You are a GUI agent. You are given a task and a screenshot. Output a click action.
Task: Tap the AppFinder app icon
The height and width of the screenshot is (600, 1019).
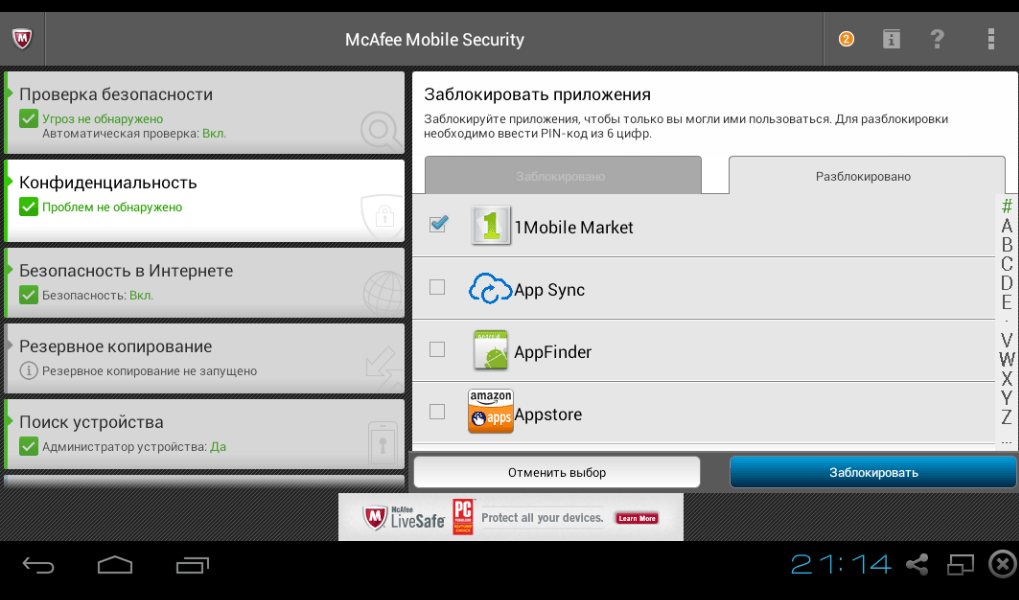491,351
